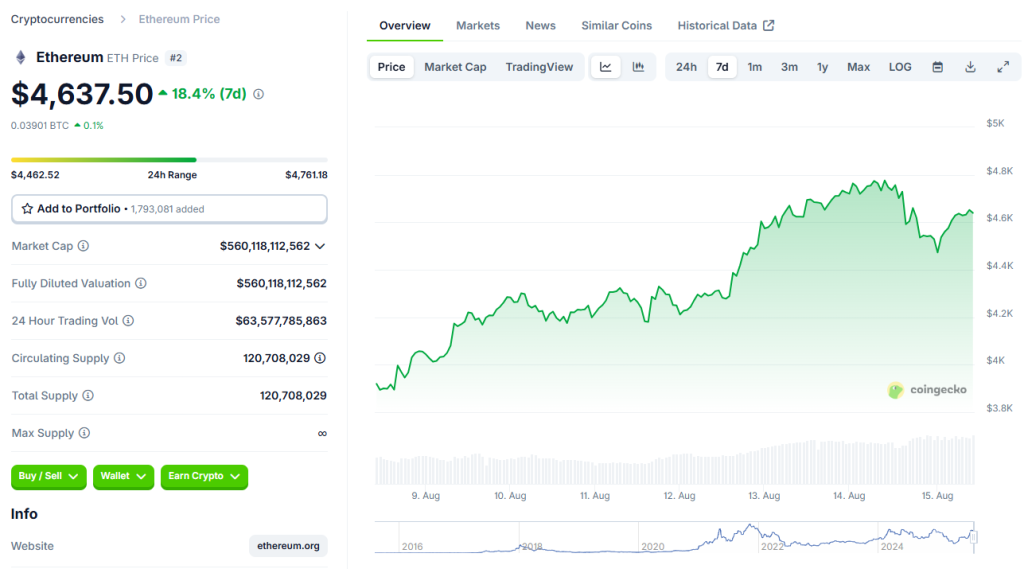Click the Total Supply 120,708,029 value
The height and width of the screenshot is (569, 1024).
click(x=293, y=395)
